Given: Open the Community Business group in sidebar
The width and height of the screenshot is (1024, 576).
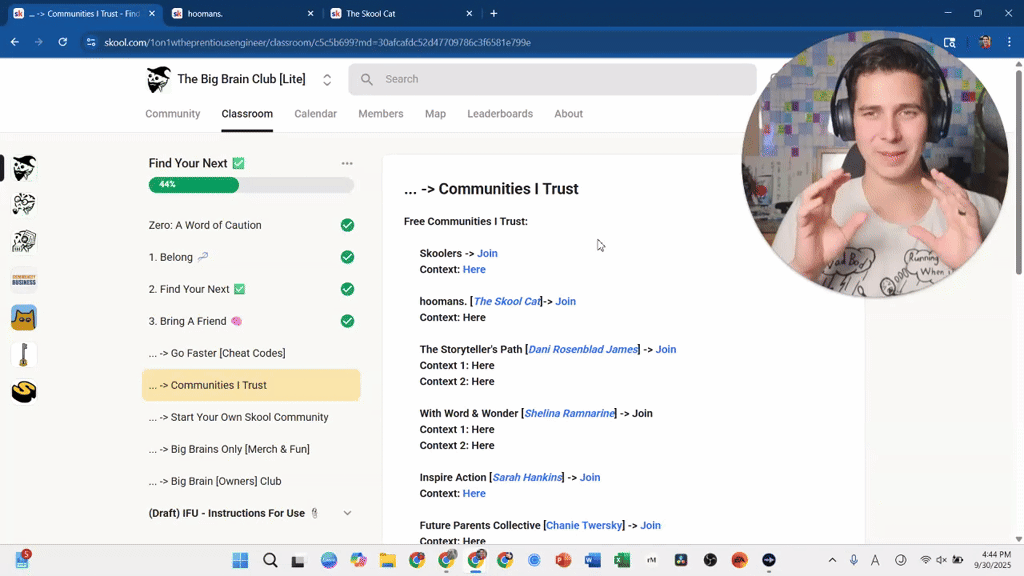Looking at the screenshot, I should [x=24, y=280].
